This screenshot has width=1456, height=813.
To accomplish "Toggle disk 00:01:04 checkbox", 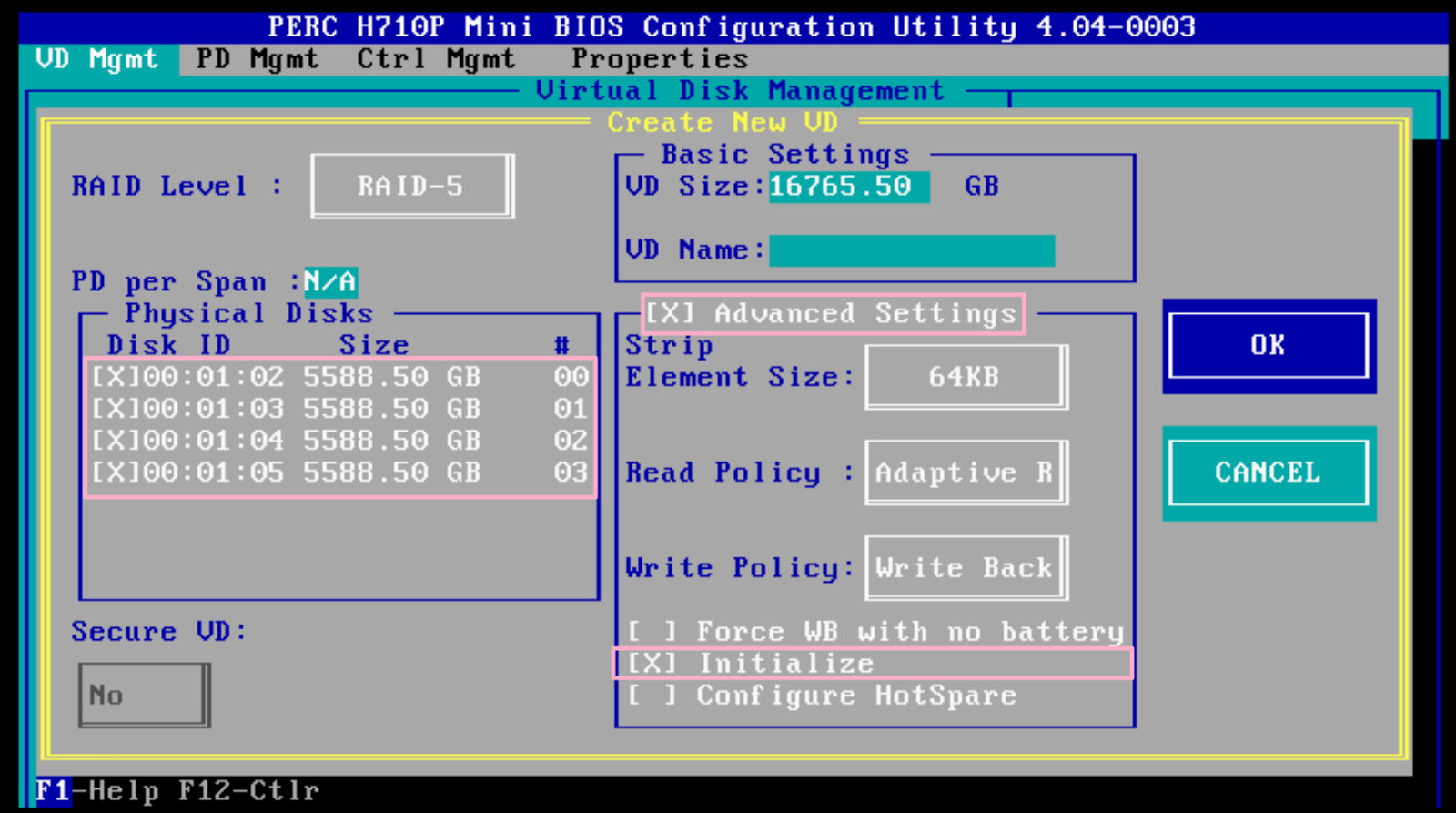I will click(116, 441).
